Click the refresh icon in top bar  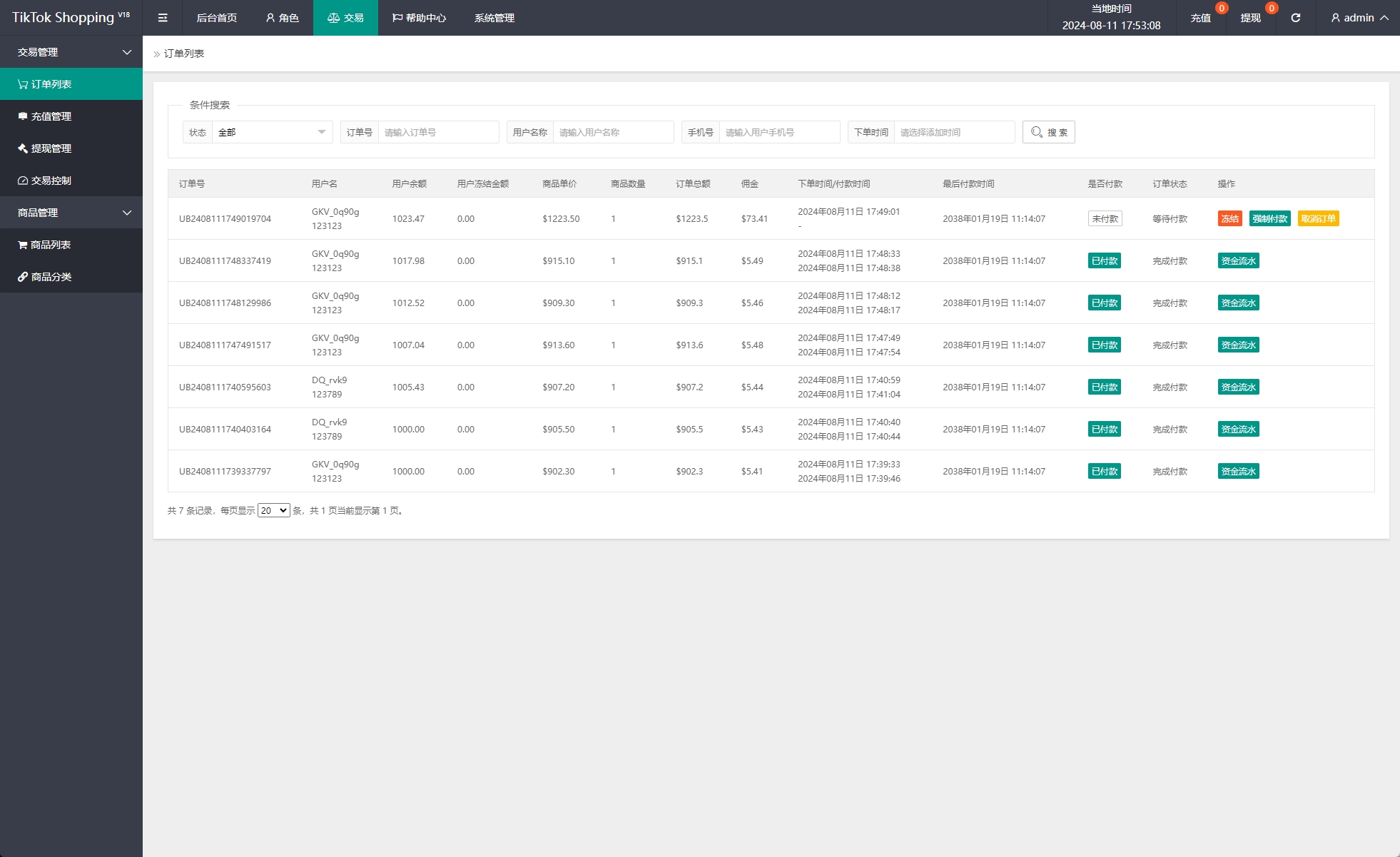click(x=1295, y=18)
